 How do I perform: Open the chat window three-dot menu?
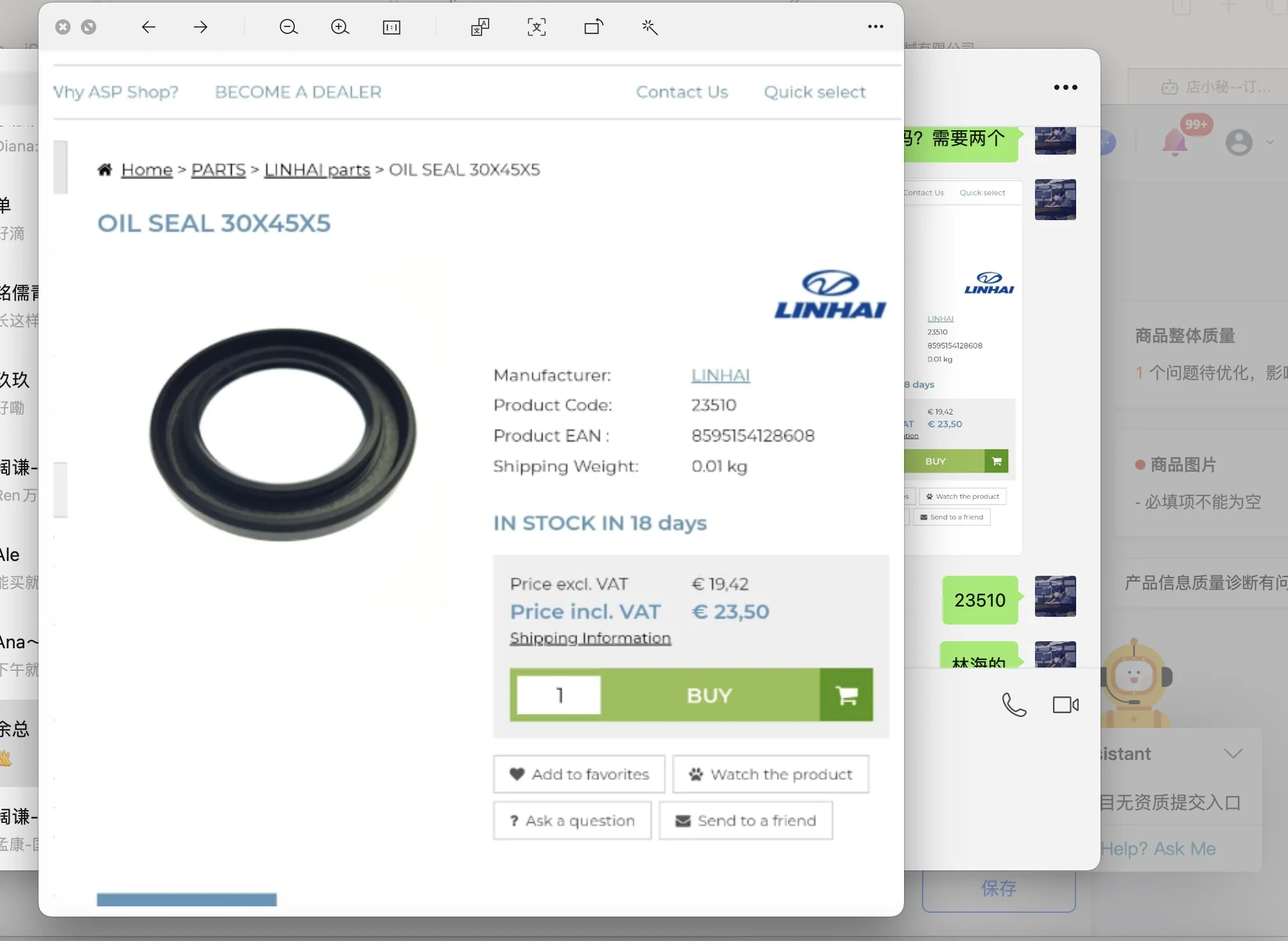point(1065,87)
